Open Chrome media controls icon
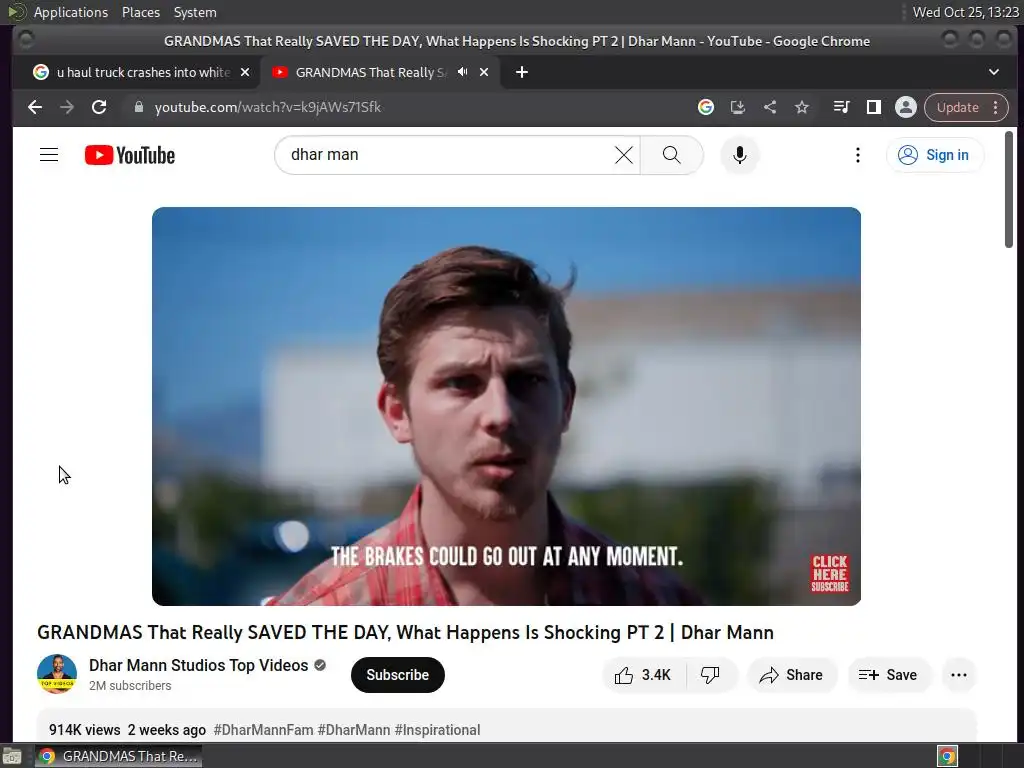This screenshot has height=768, width=1024. click(x=841, y=107)
